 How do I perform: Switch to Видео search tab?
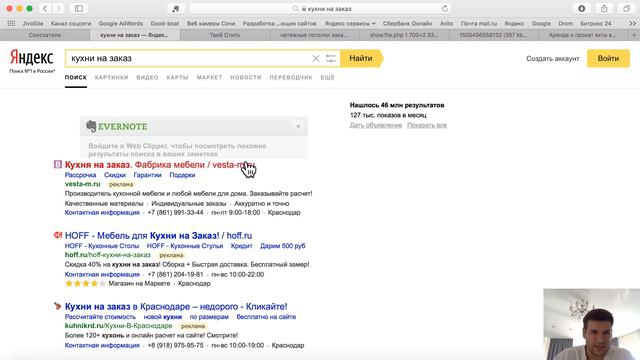(x=147, y=77)
